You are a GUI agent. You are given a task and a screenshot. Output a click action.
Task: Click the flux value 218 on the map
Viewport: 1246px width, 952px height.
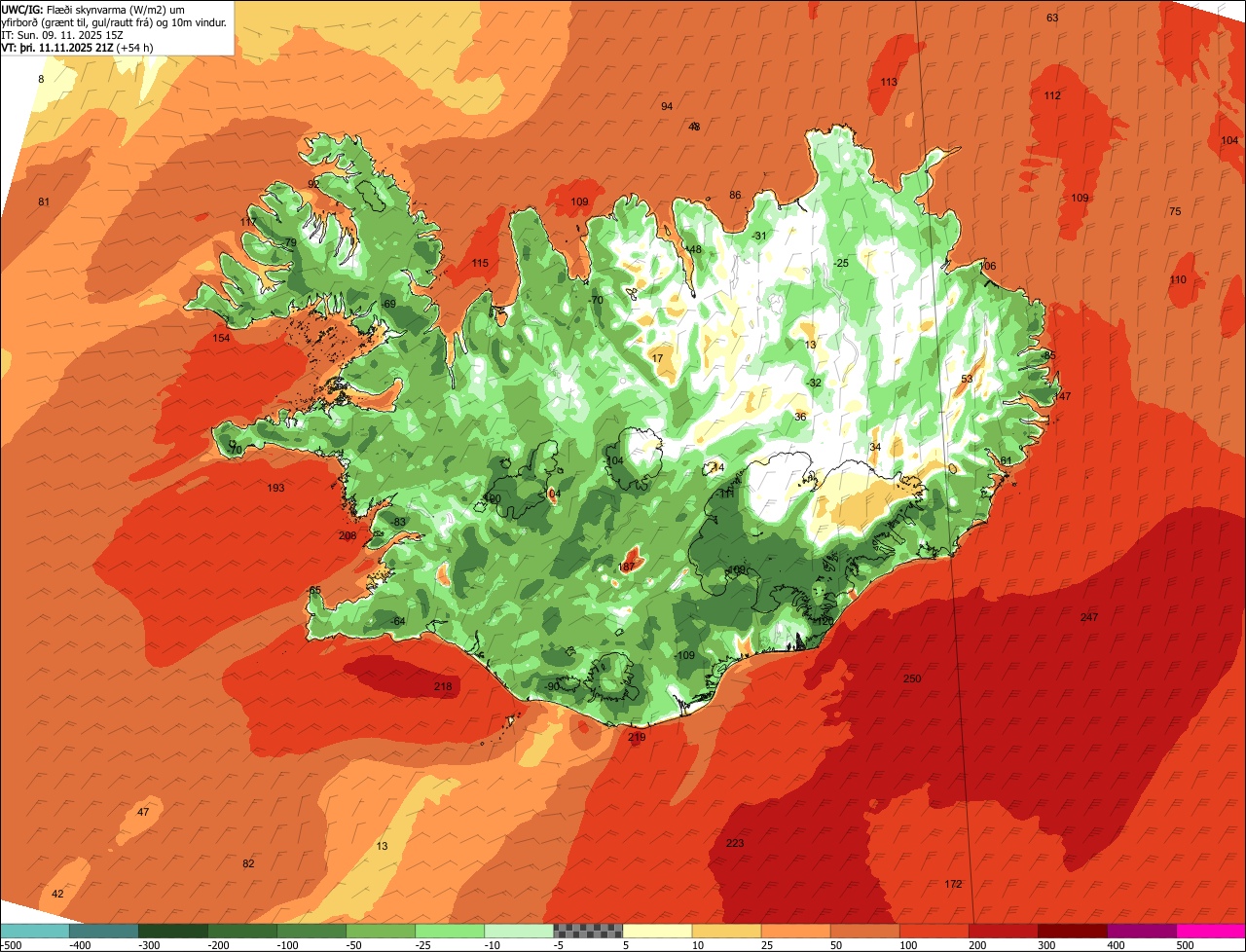443,687
